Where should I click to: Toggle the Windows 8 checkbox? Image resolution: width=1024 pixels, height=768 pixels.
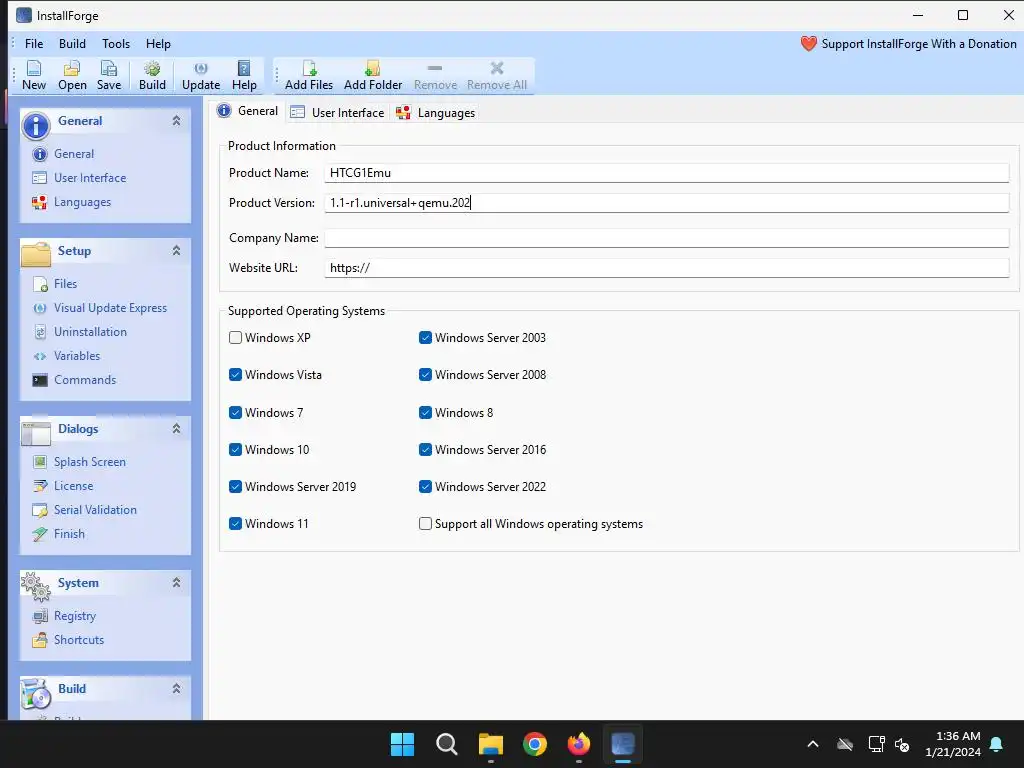pos(425,413)
